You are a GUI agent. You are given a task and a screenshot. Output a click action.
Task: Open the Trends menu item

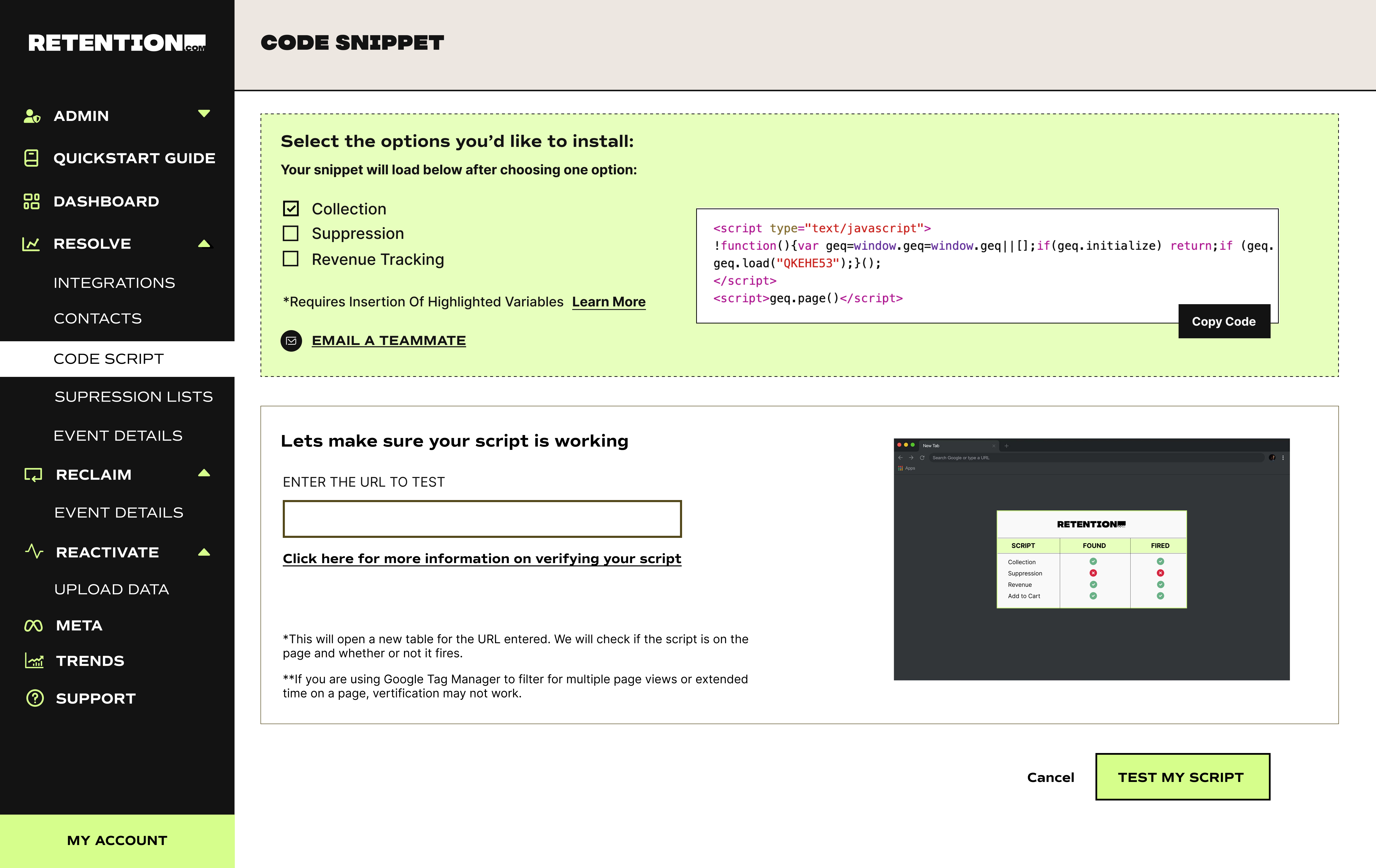(90, 661)
